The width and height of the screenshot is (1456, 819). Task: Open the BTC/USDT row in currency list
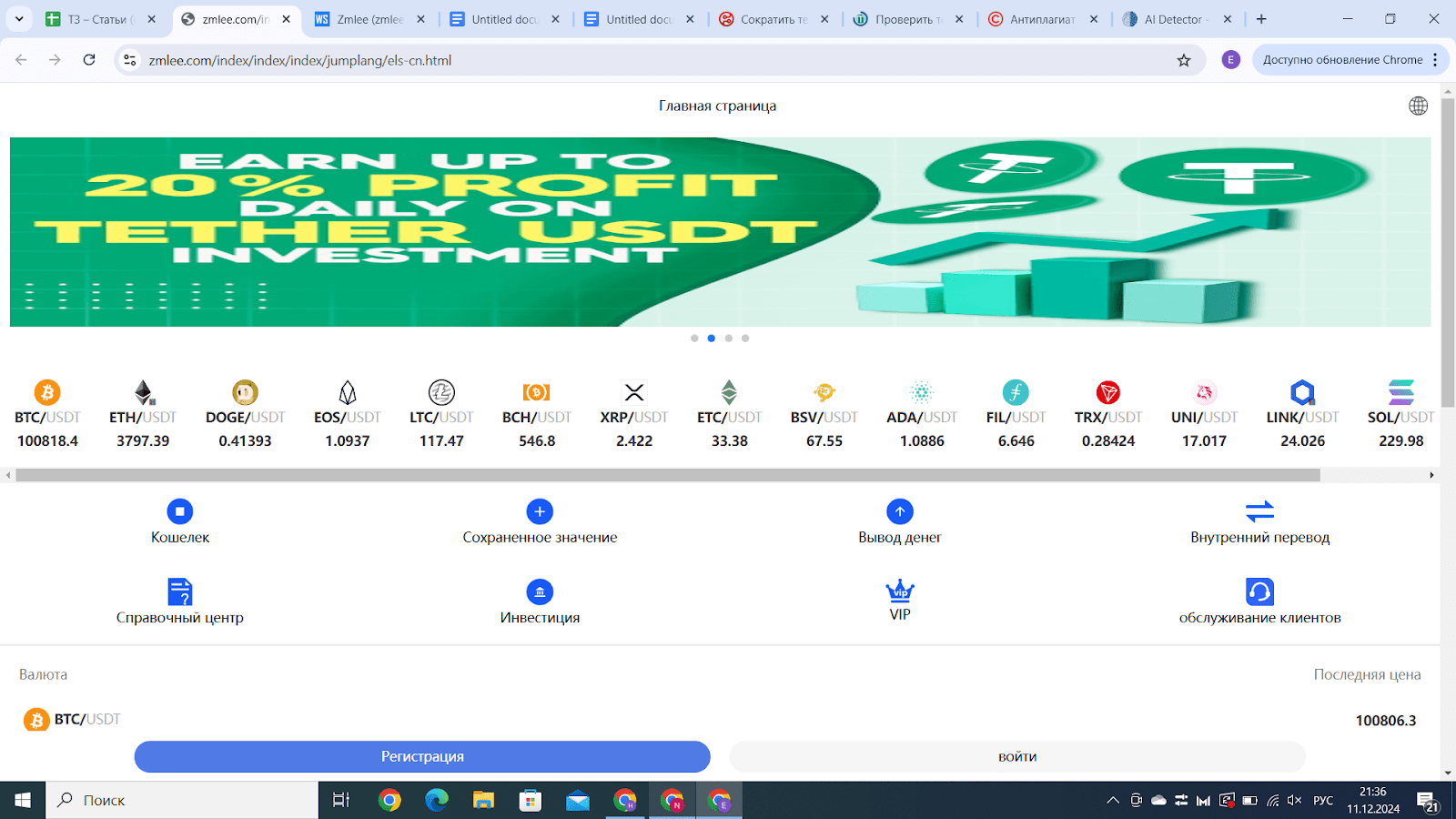(720, 720)
